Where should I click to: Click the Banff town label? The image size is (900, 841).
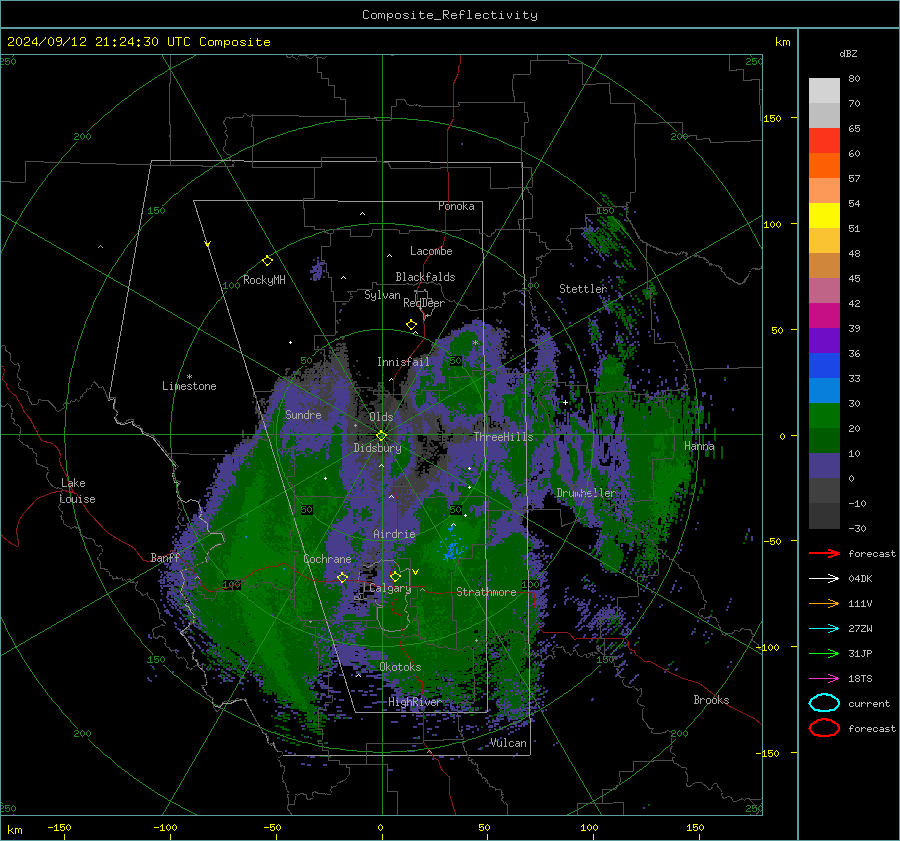165,557
